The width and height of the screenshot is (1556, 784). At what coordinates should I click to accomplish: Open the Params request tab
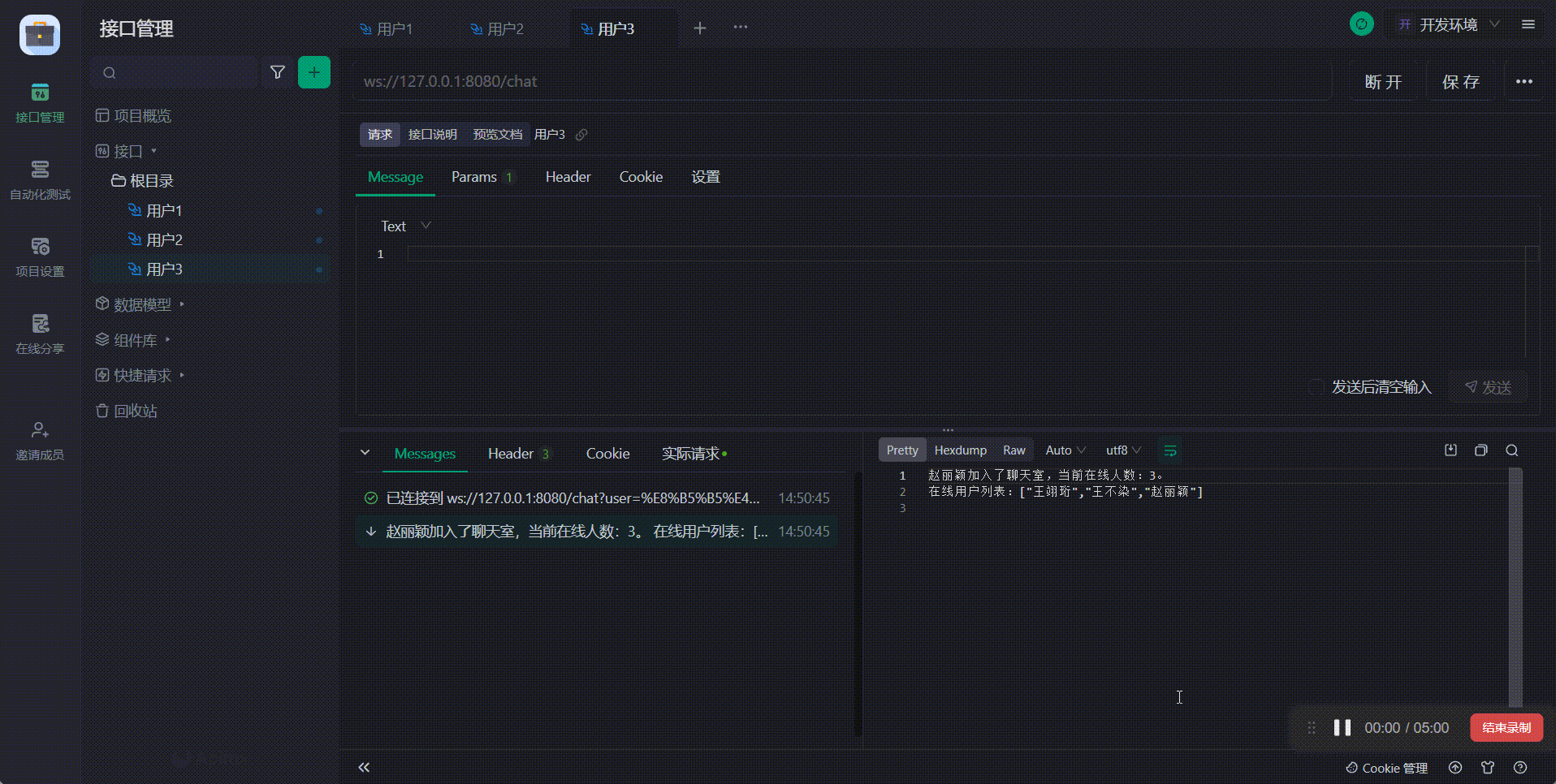[x=482, y=177]
